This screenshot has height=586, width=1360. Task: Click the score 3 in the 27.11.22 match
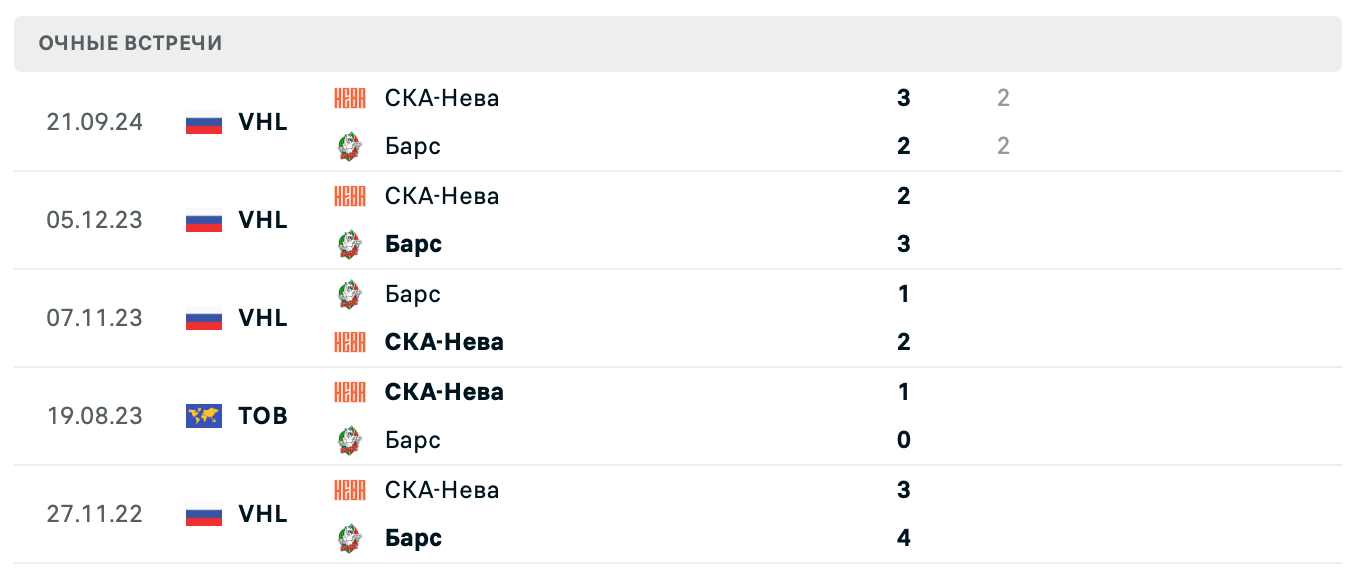[903, 489]
